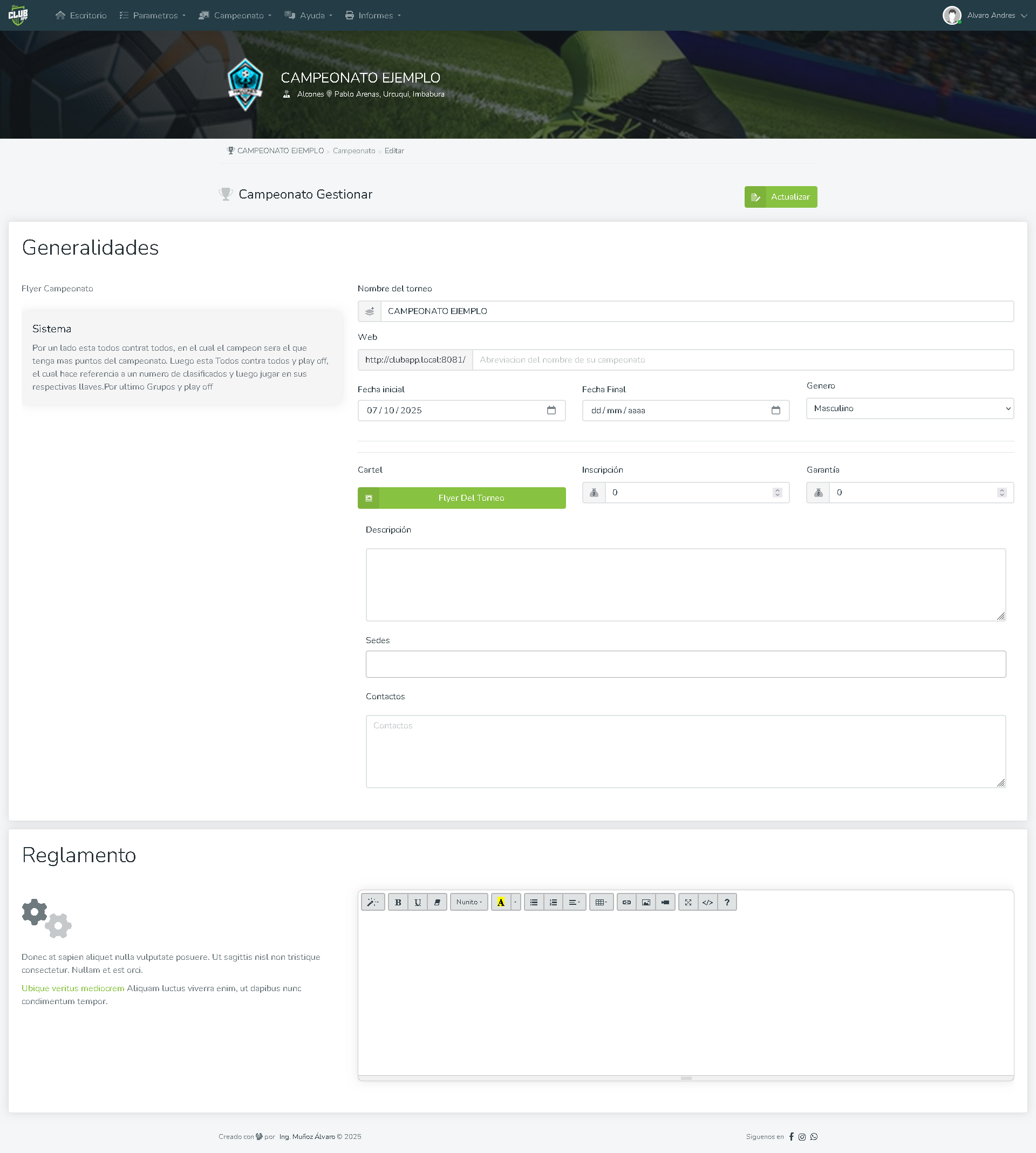This screenshot has height=1153, width=1036.
Task: Click the Flyer Del Torneo image icon
Action: click(369, 498)
